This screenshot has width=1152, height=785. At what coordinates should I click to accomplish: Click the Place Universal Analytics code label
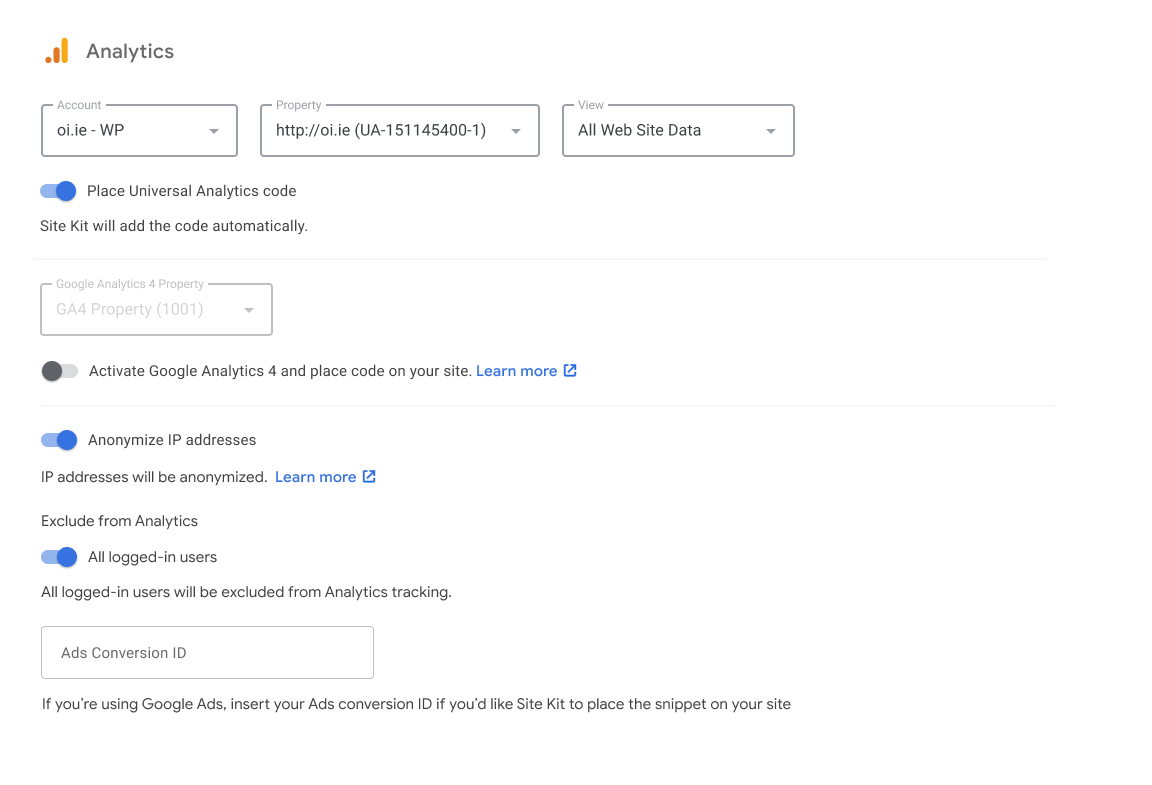[191, 191]
